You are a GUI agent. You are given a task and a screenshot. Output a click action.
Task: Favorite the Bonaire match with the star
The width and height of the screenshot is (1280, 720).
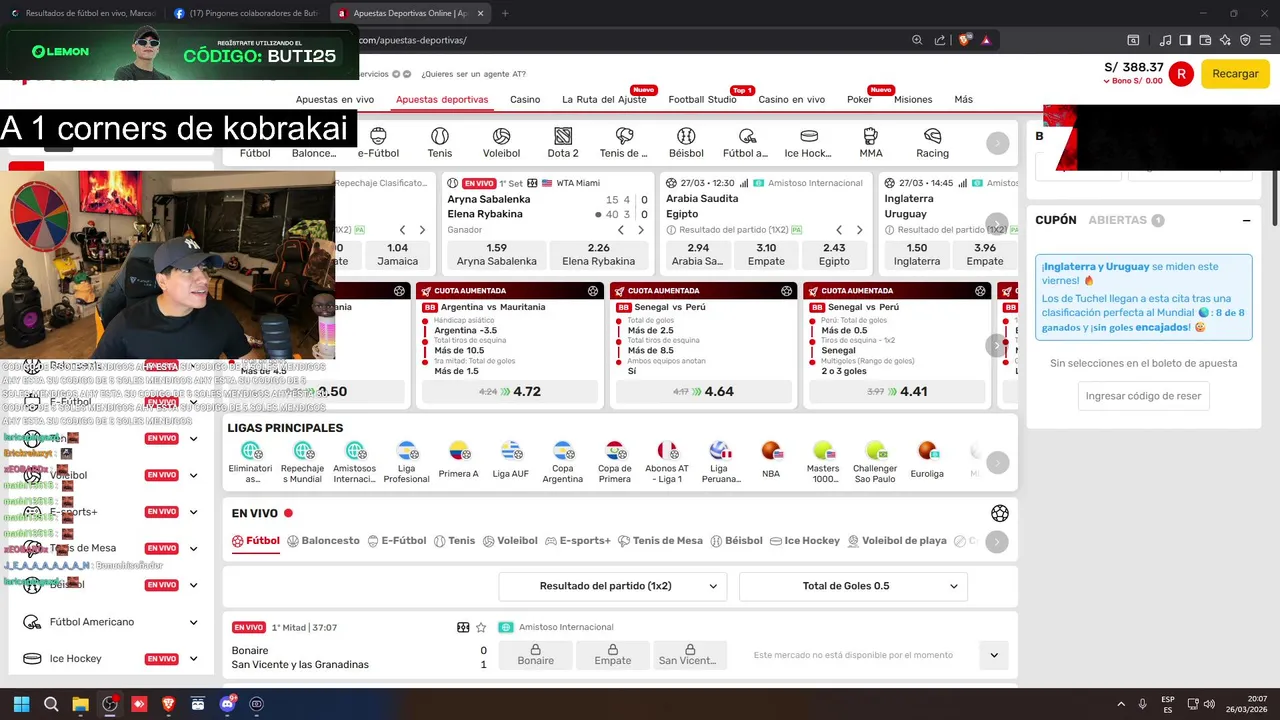point(481,627)
